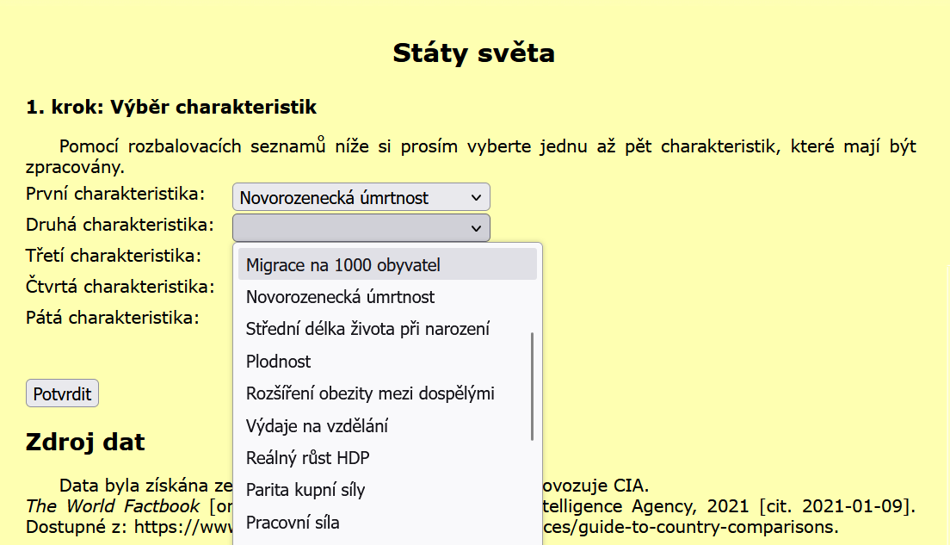This screenshot has height=545, width=950.
Task: Collapse the open Druhá charakteristika dropdown arrow
Action: (474, 228)
